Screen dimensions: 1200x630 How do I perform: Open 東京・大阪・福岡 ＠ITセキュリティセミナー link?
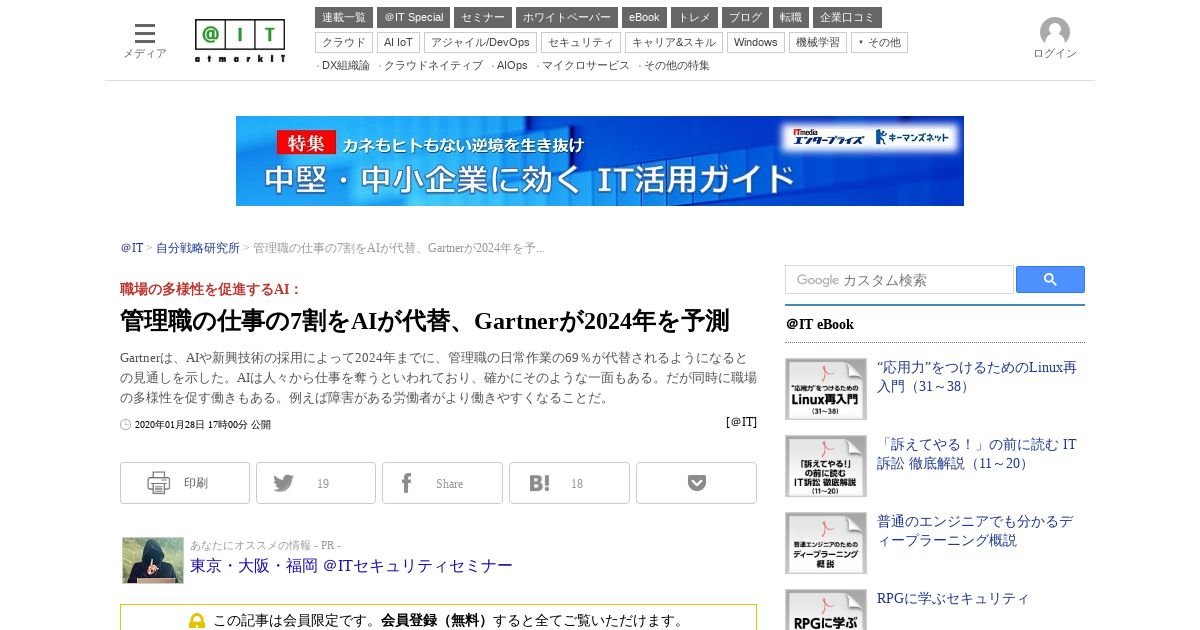click(351, 566)
